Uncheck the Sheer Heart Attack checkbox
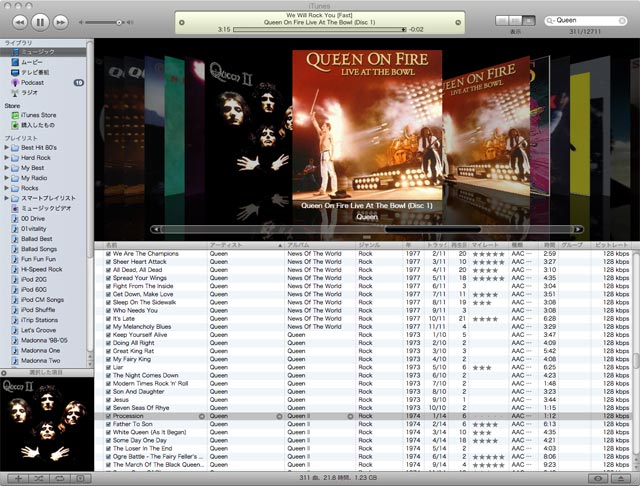 pyautogui.click(x=109, y=262)
